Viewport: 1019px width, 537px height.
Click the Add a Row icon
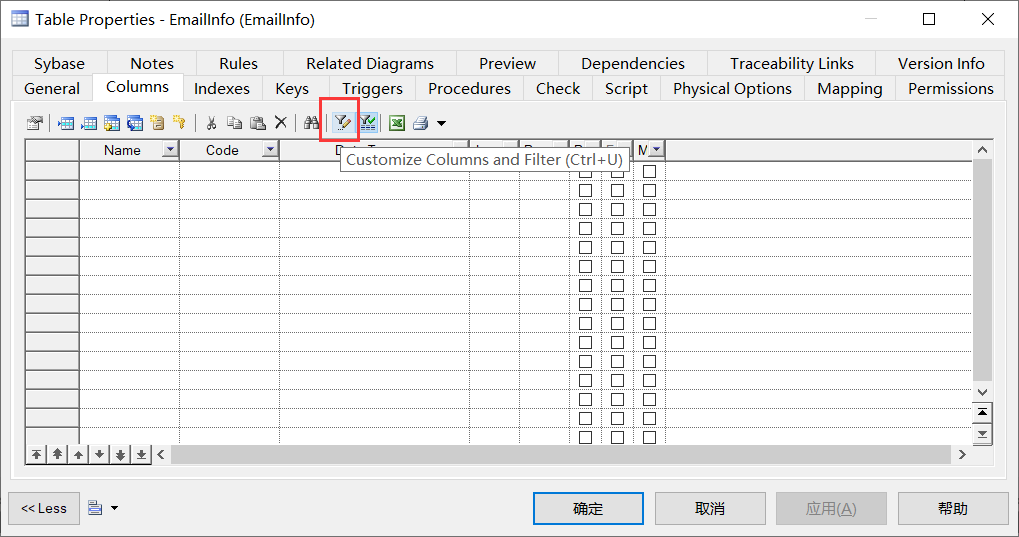(x=88, y=122)
